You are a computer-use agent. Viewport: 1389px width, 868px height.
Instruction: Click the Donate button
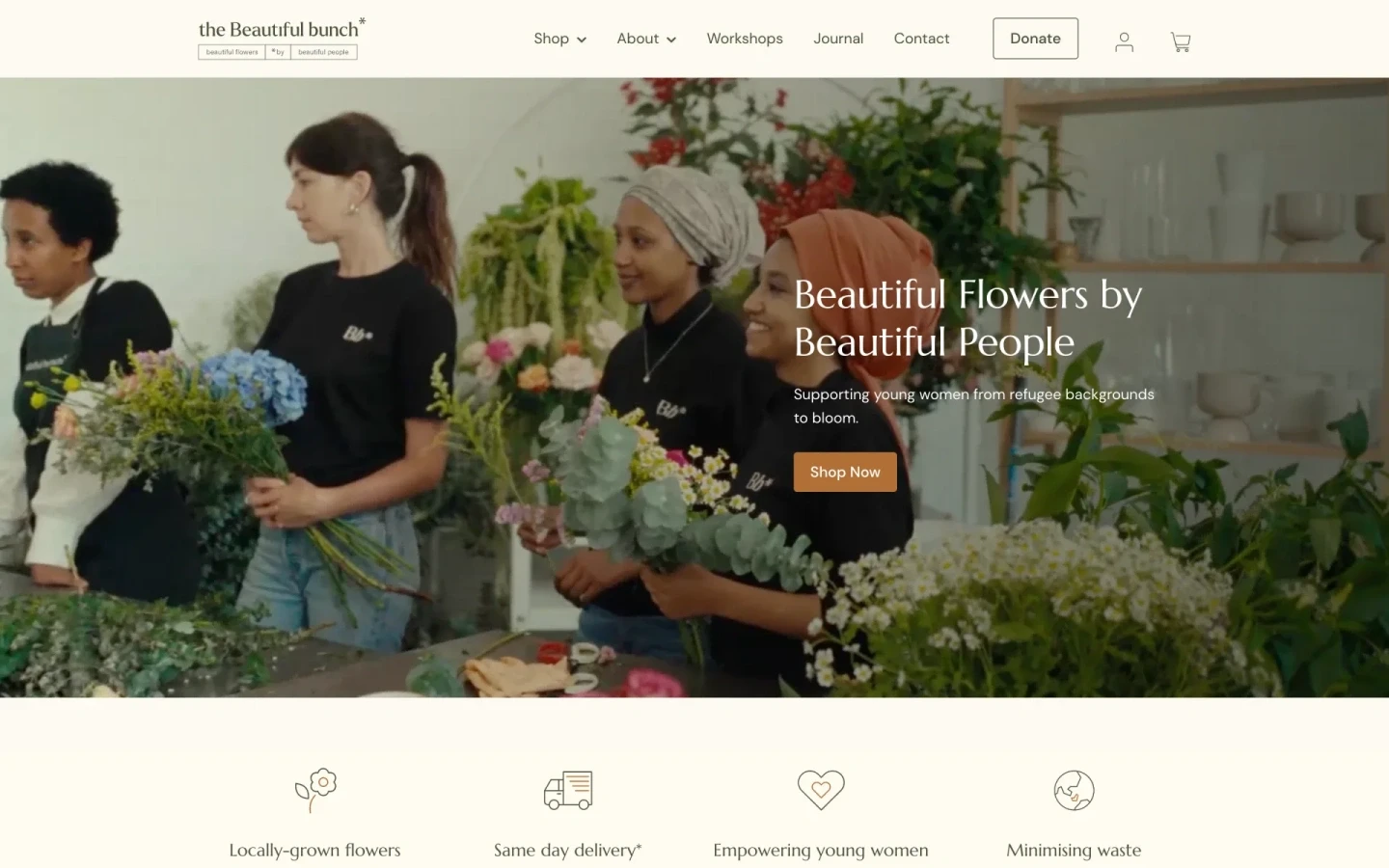pos(1035,39)
